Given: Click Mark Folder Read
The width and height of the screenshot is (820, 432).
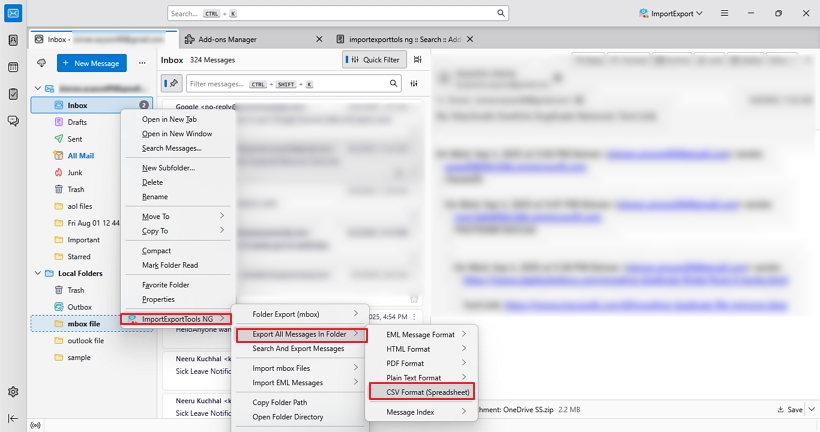Looking at the screenshot, I should coord(178,265).
